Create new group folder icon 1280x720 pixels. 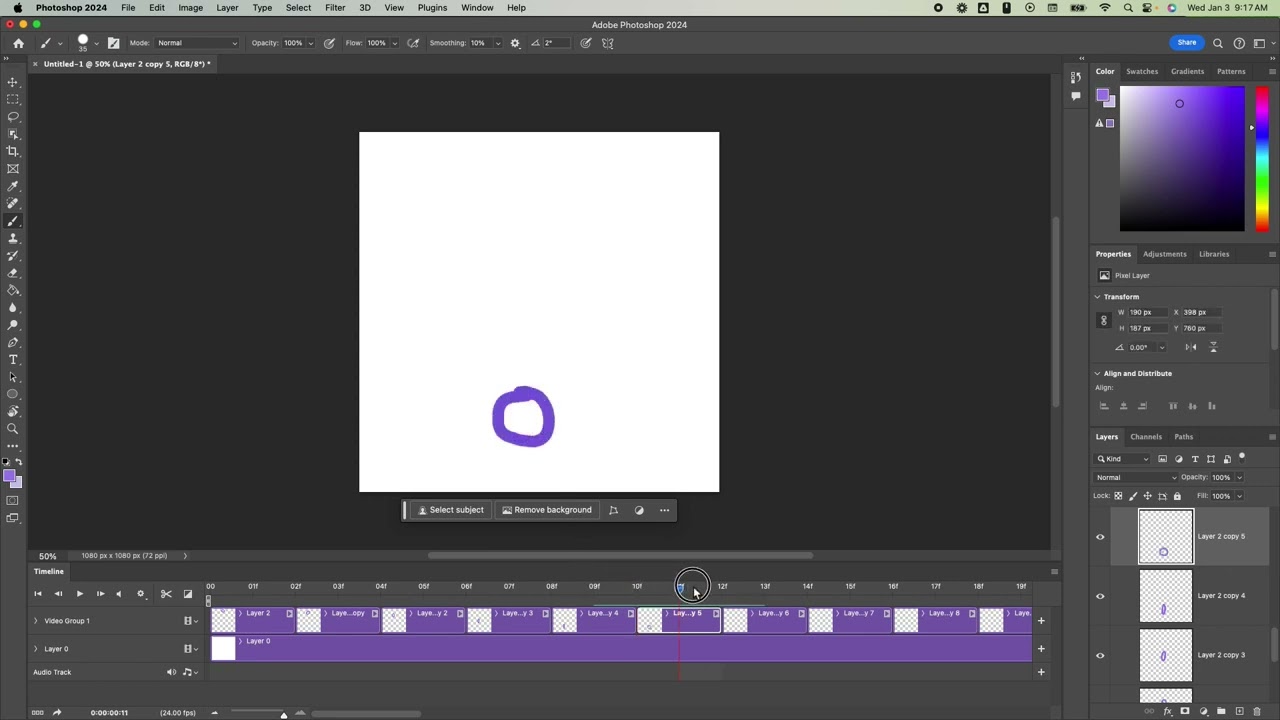click(1221, 711)
